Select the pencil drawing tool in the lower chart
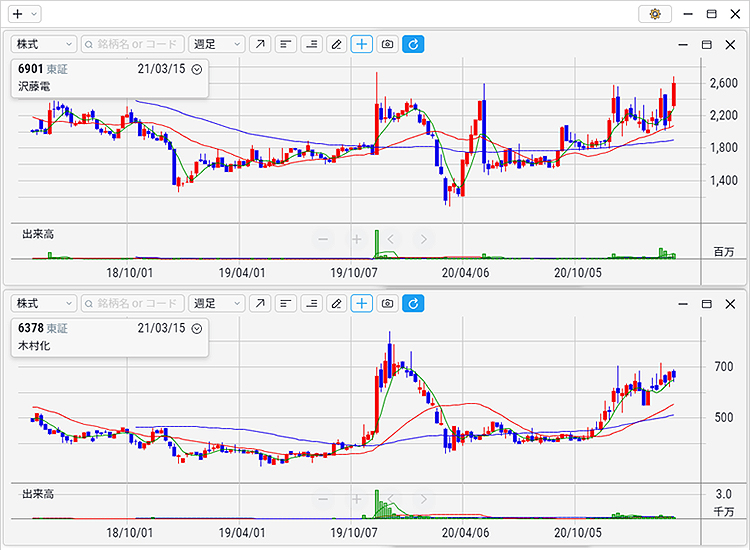This screenshot has height=550, width=750. [x=337, y=303]
